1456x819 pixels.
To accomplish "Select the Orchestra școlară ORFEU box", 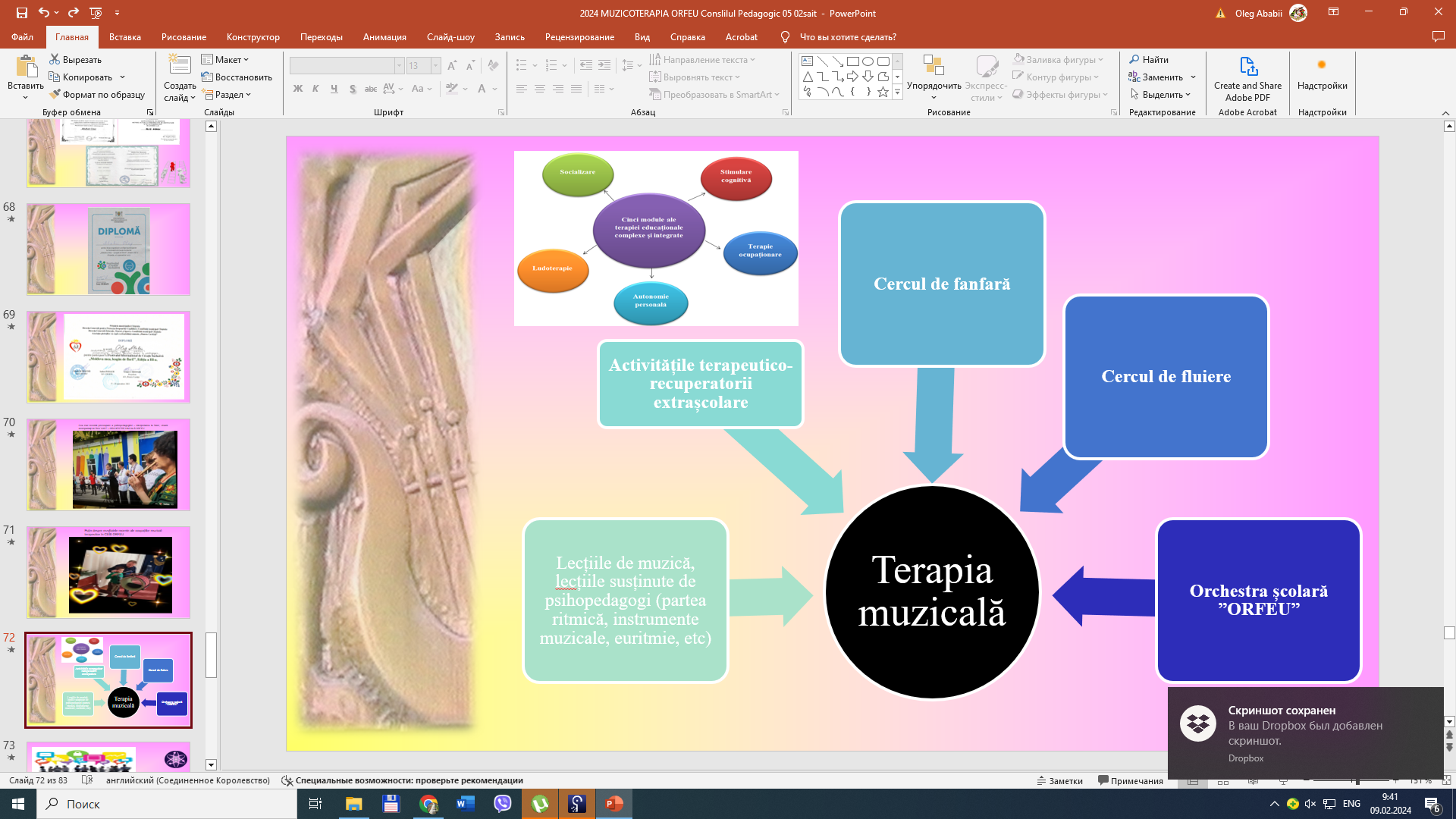I will pyautogui.click(x=1259, y=601).
